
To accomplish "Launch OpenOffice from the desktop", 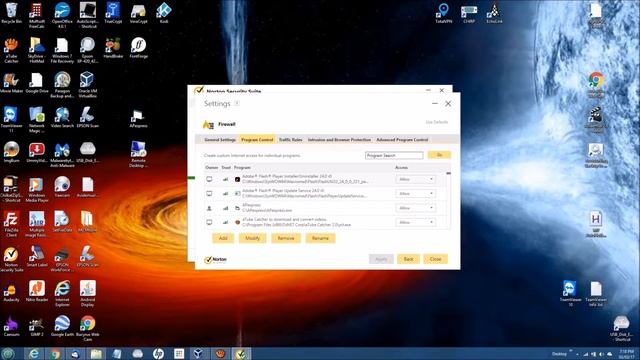I will 62,15.
